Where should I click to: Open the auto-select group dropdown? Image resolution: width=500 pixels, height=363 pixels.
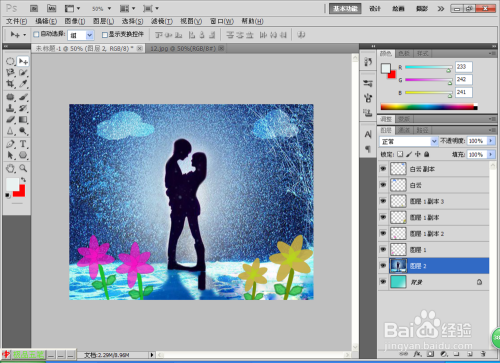pos(89,35)
